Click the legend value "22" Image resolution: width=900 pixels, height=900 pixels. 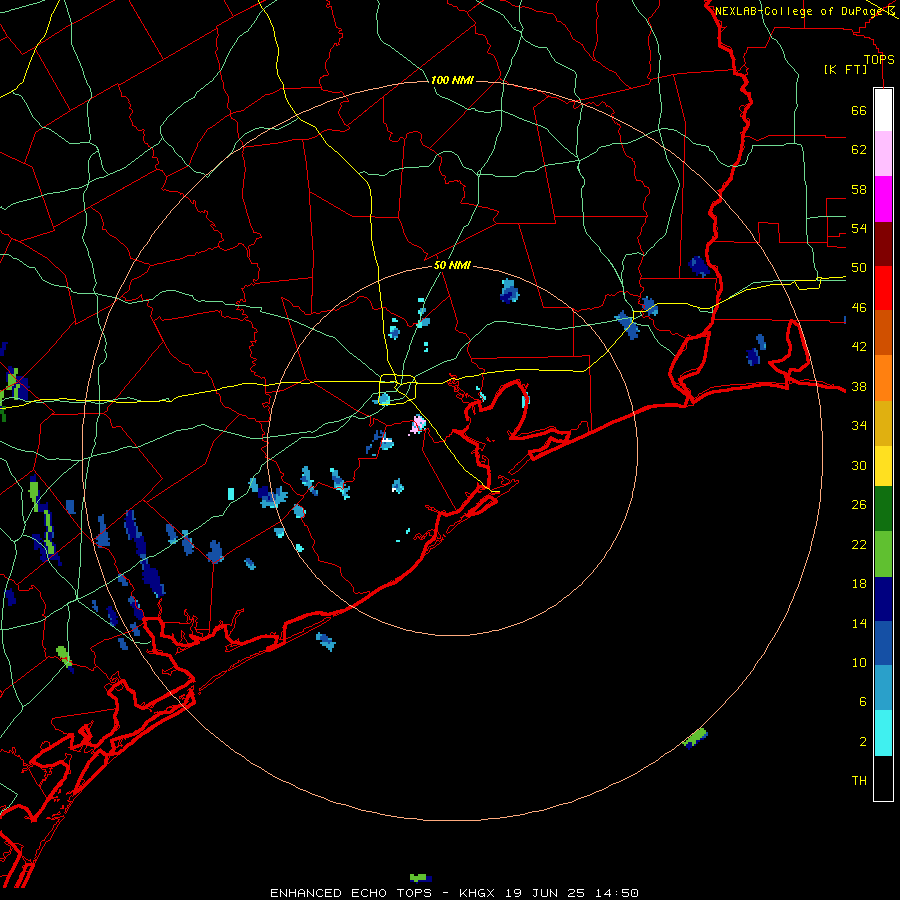859,544
